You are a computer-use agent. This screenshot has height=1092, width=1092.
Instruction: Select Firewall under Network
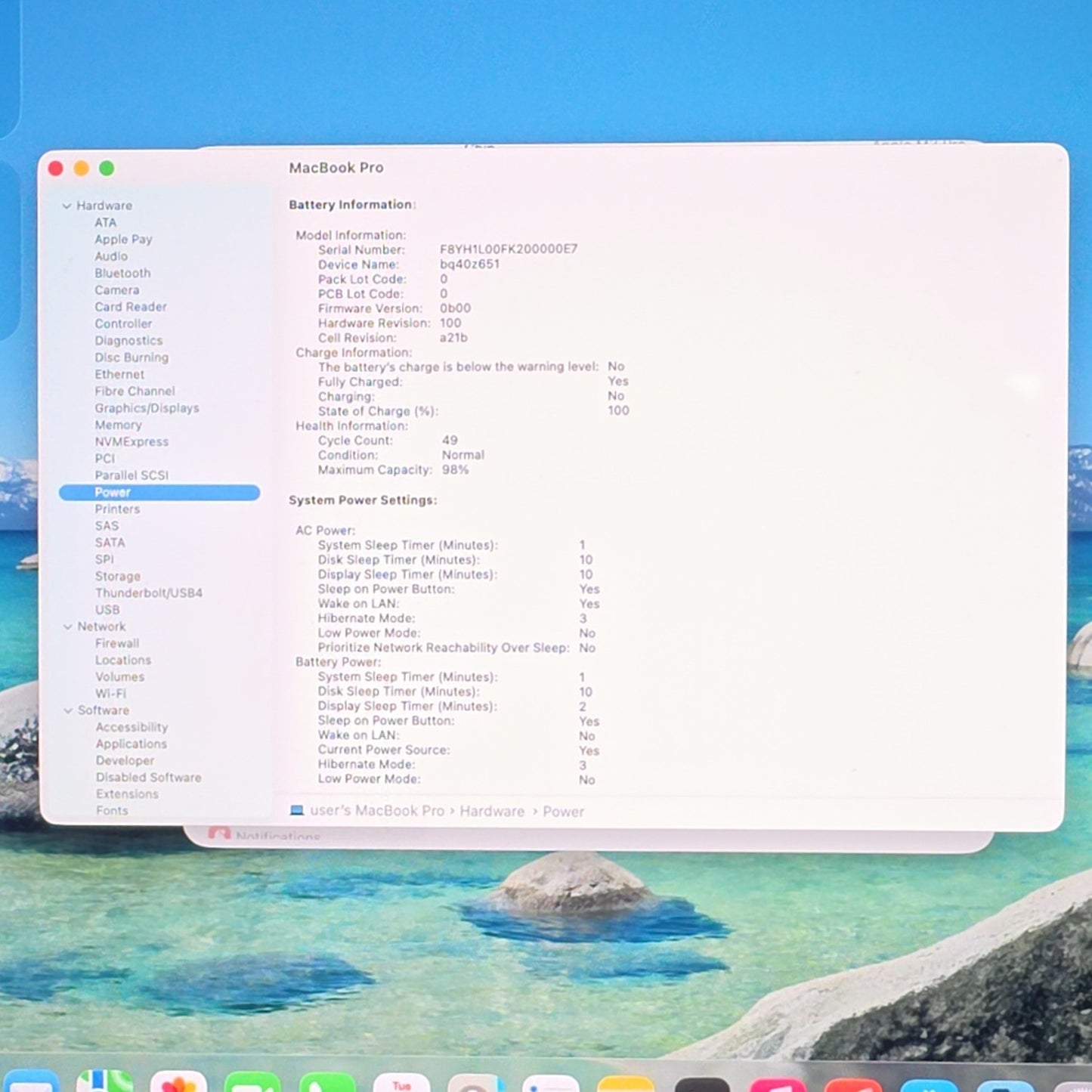[x=117, y=643]
